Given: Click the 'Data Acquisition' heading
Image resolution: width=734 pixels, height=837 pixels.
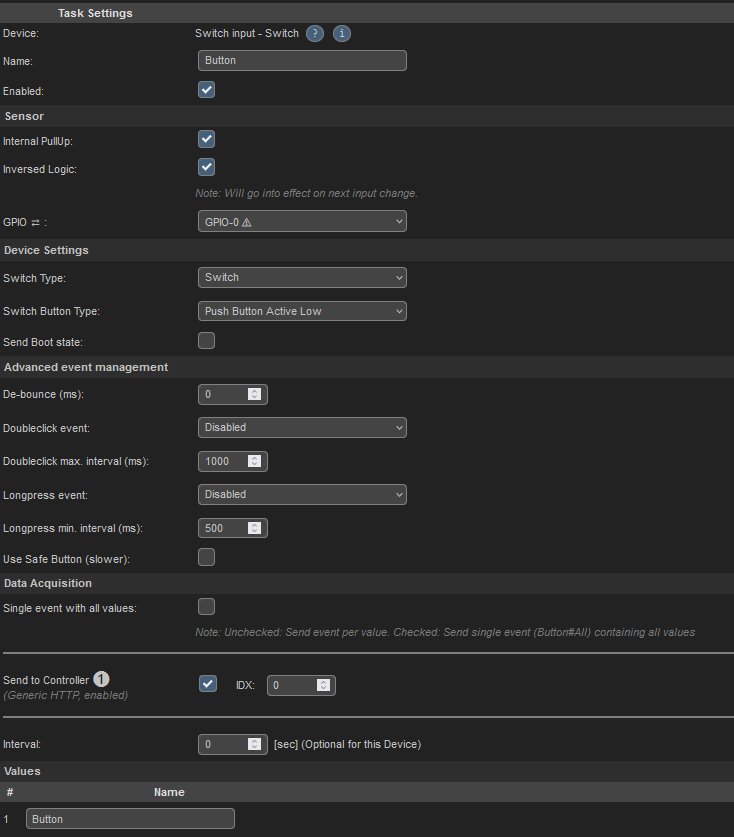Looking at the screenshot, I should coord(48,583).
